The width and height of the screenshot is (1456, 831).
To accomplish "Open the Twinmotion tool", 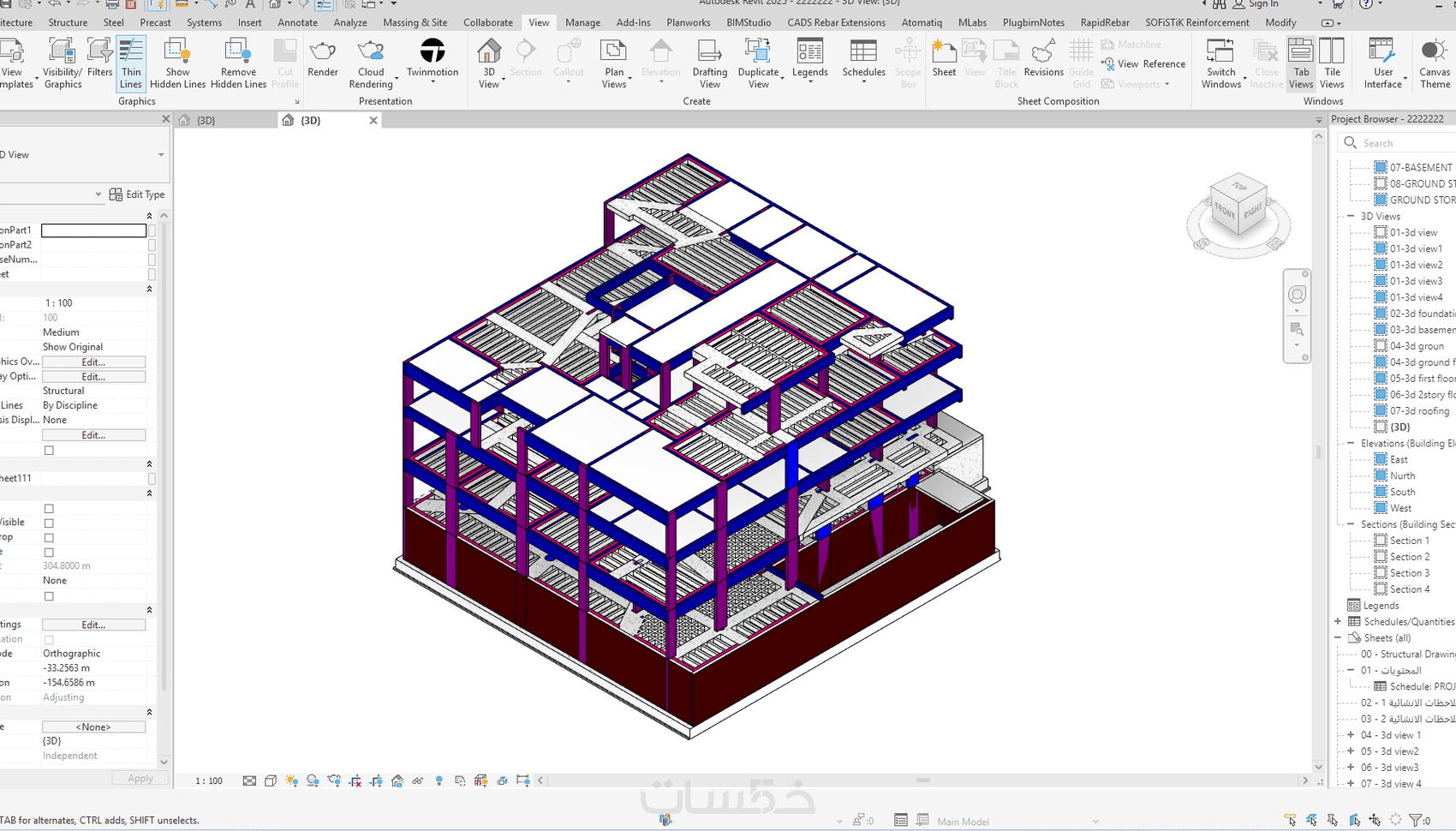I will [433, 60].
